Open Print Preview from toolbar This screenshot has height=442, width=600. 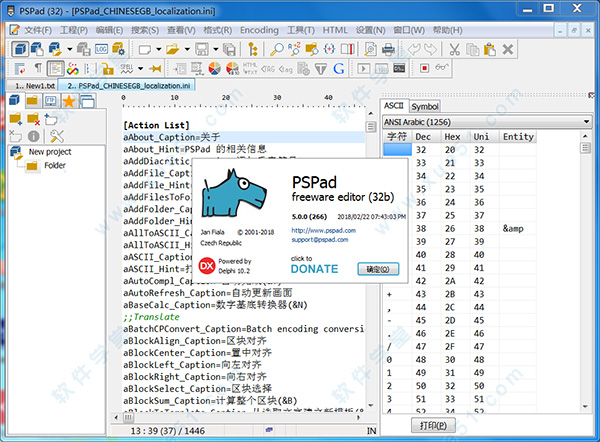point(370,49)
